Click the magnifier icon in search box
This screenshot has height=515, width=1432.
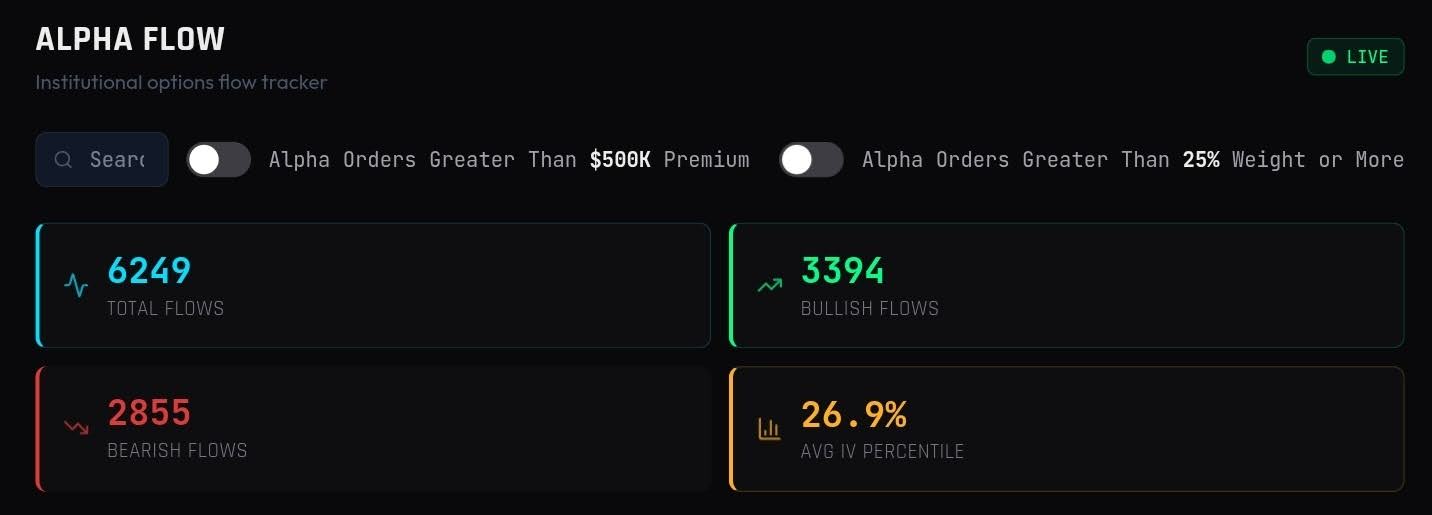point(63,160)
